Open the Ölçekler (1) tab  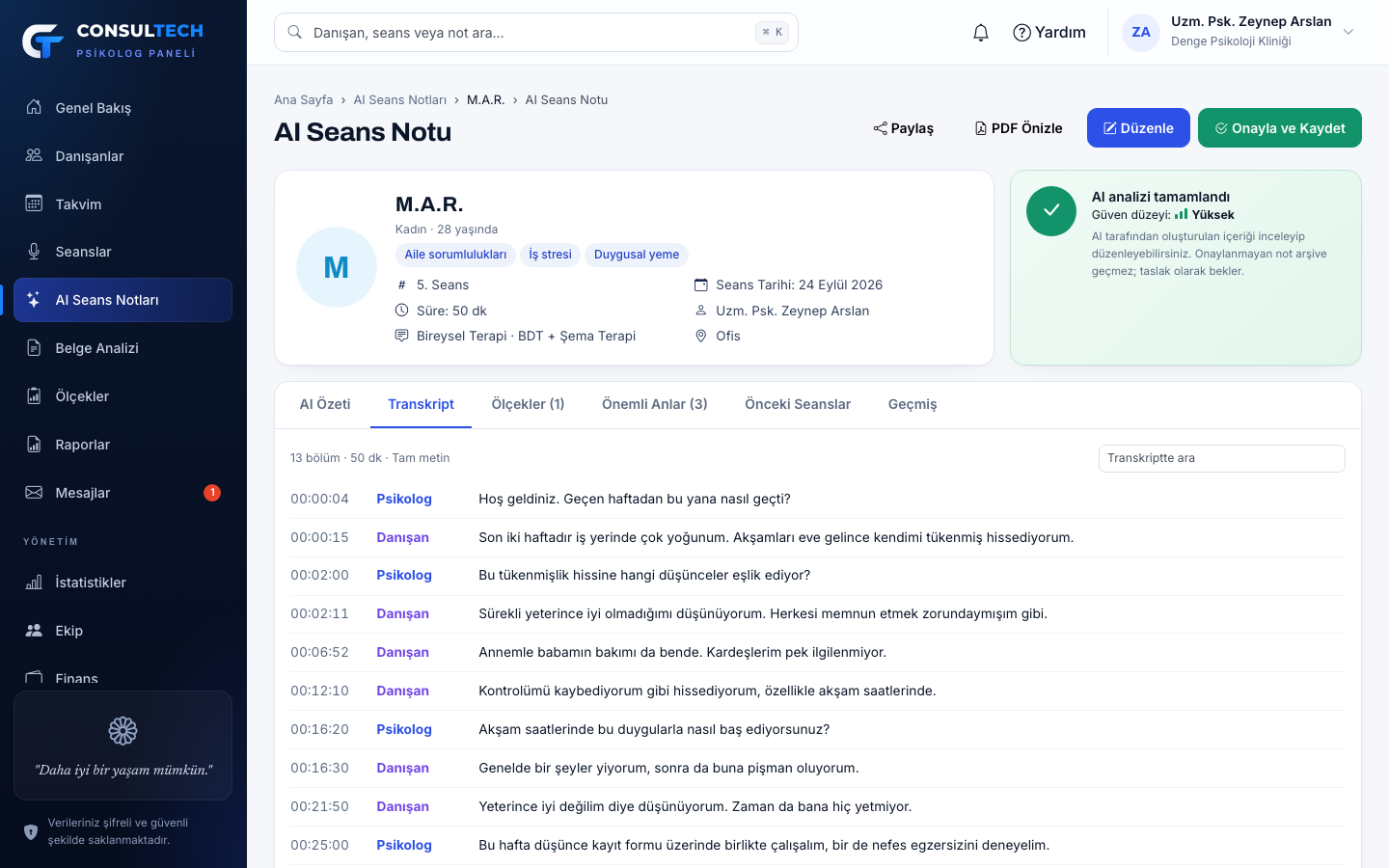tap(528, 404)
